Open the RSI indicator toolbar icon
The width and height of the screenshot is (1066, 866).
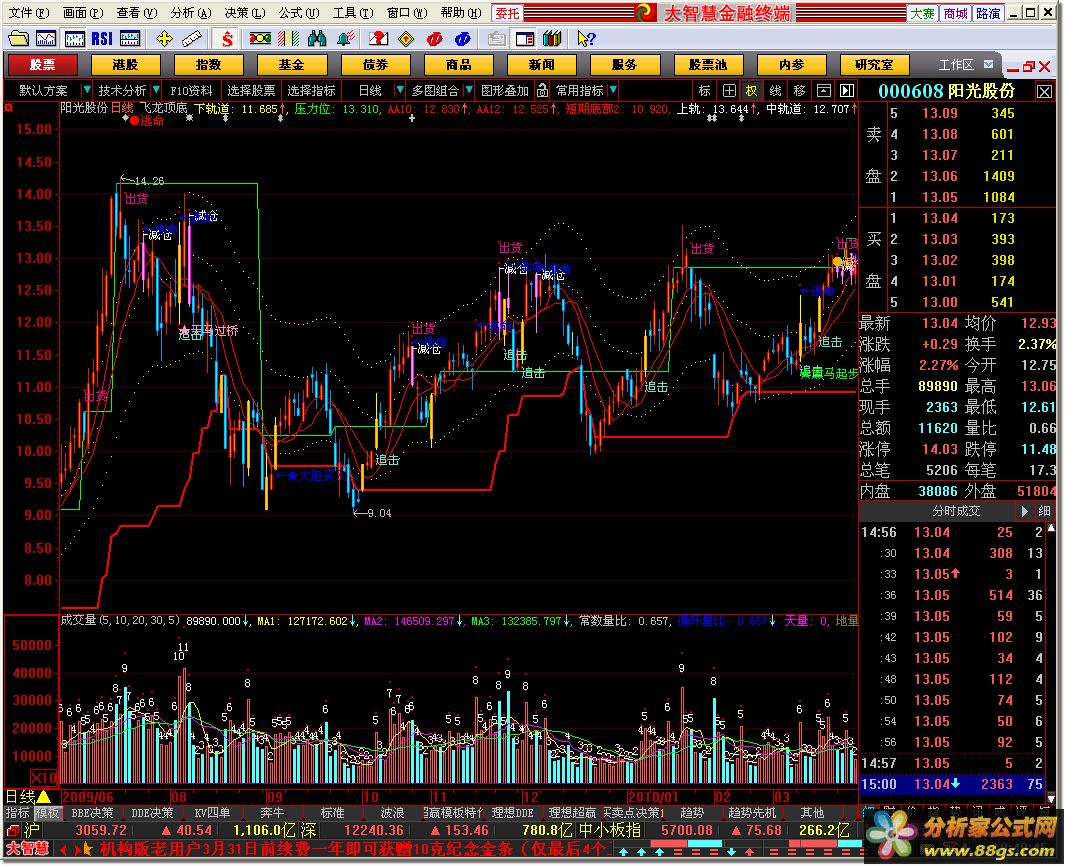[102, 39]
